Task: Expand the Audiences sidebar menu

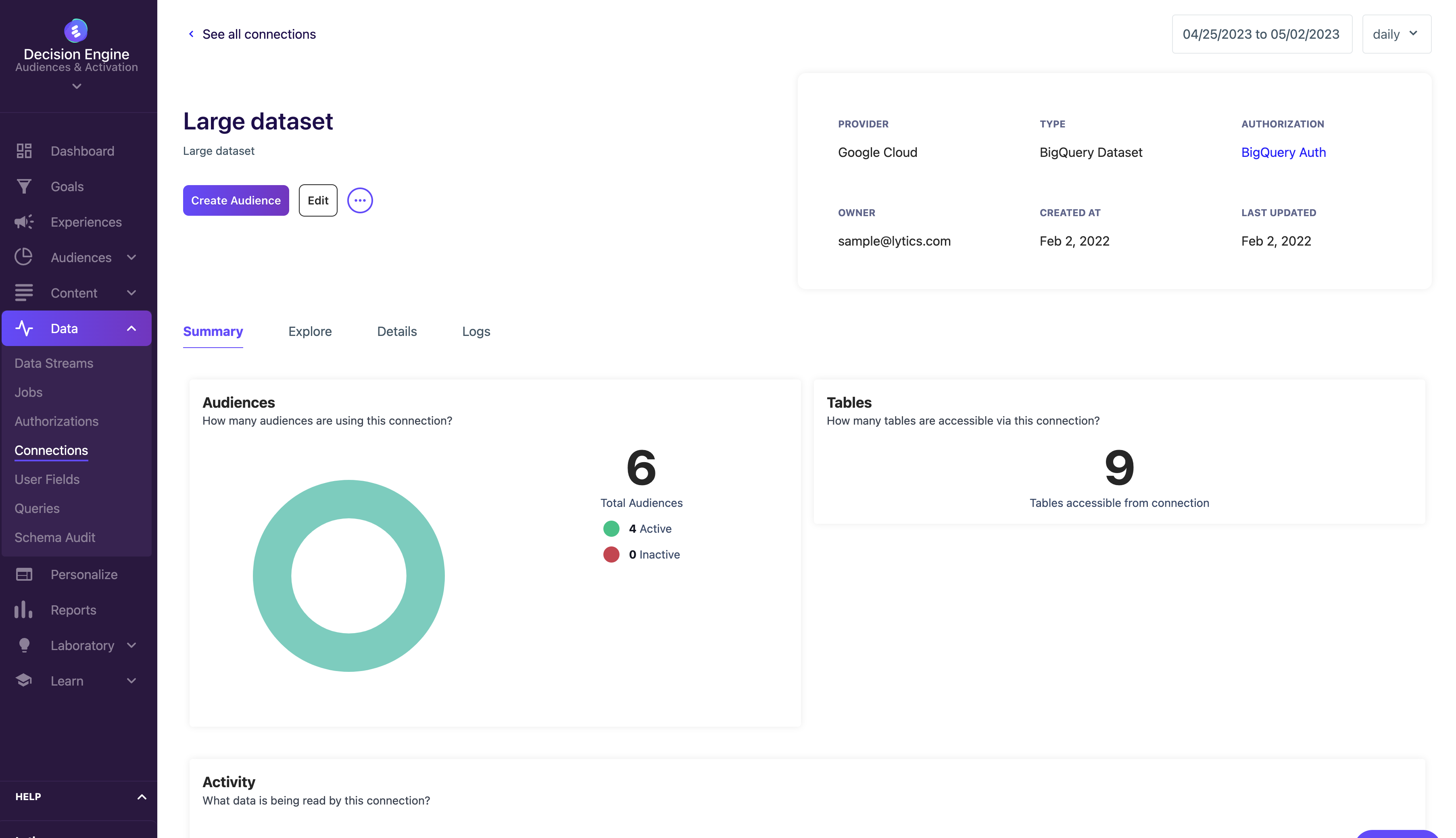Action: [x=131, y=257]
